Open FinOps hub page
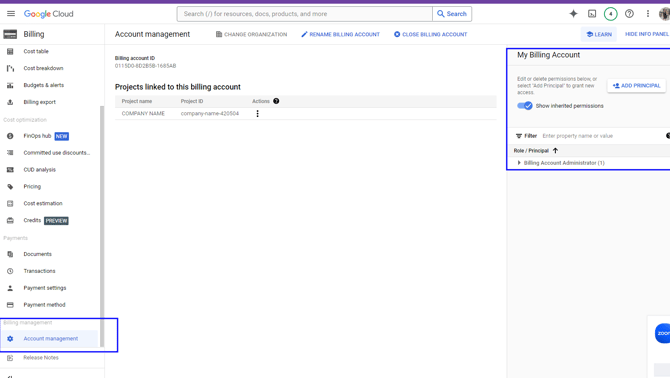670x378 pixels. point(37,136)
